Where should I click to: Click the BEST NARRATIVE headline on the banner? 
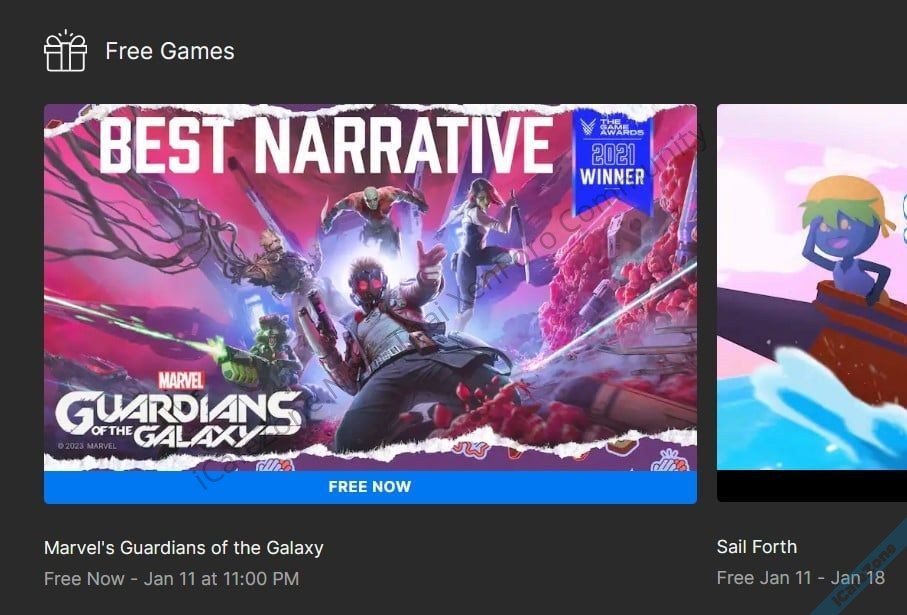click(326, 145)
